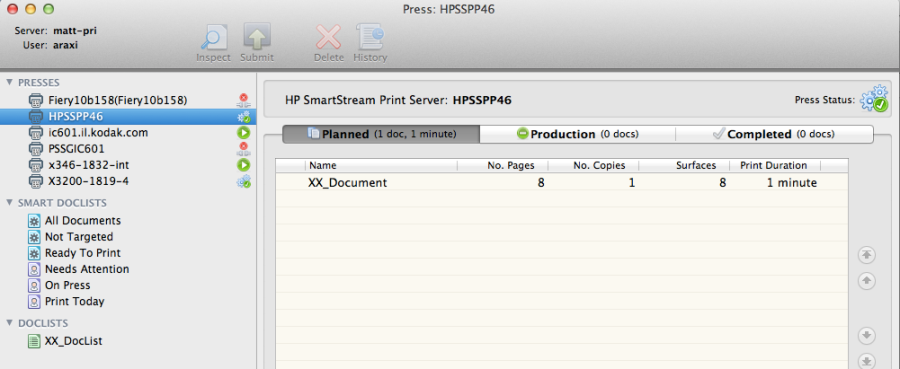Open the Ready To Print list

(83, 253)
